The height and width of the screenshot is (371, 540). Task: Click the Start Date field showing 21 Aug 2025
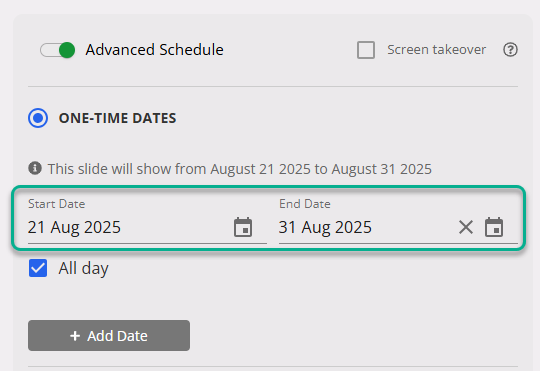coord(147,220)
